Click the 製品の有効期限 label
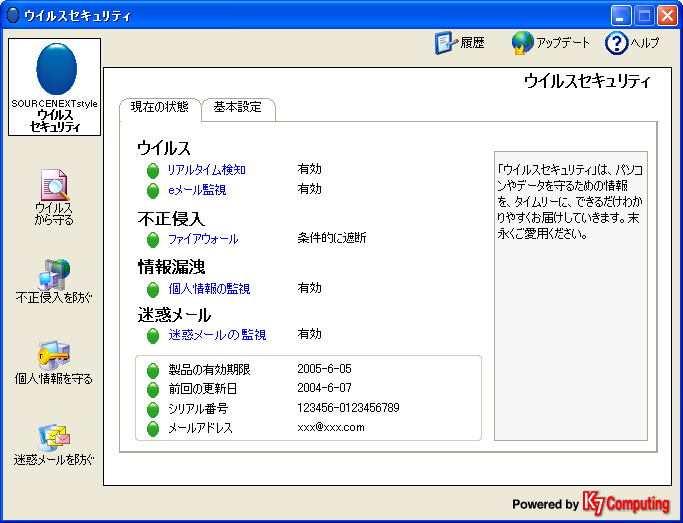683x523 pixels. pos(210,370)
